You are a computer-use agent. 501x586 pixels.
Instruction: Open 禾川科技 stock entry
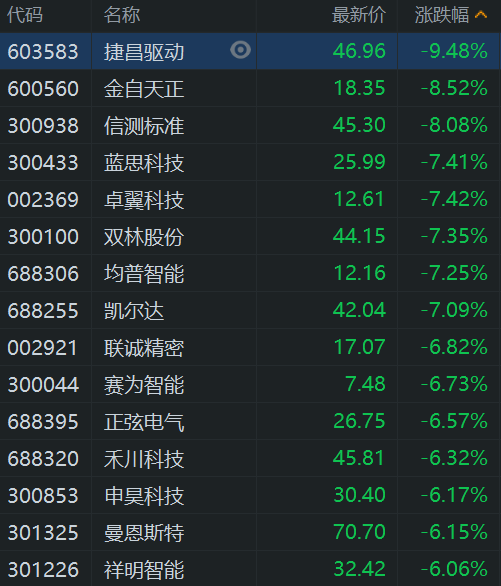pyautogui.click(x=144, y=459)
